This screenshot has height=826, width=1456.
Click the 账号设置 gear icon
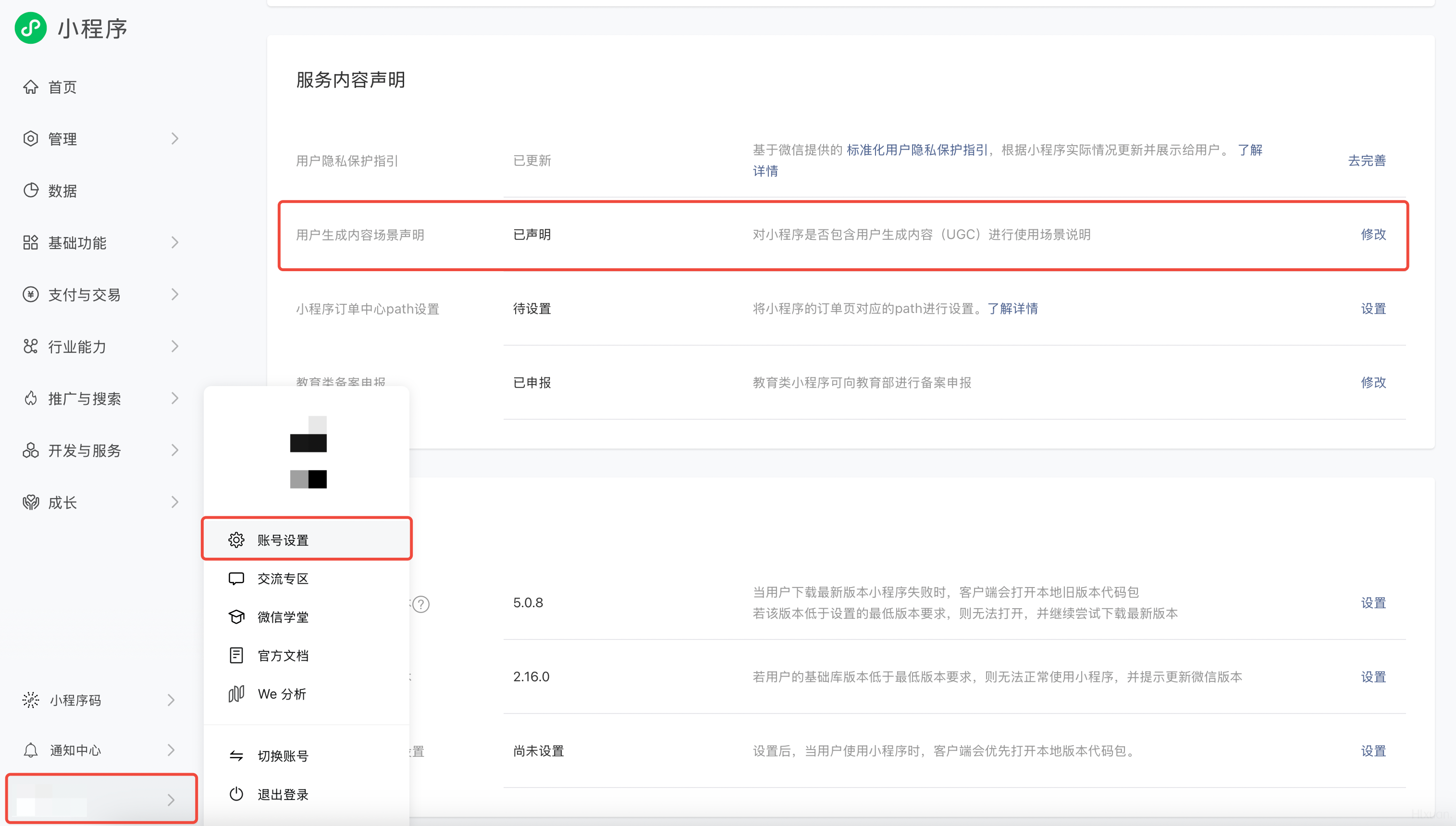pyautogui.click(x=236, y=539)
